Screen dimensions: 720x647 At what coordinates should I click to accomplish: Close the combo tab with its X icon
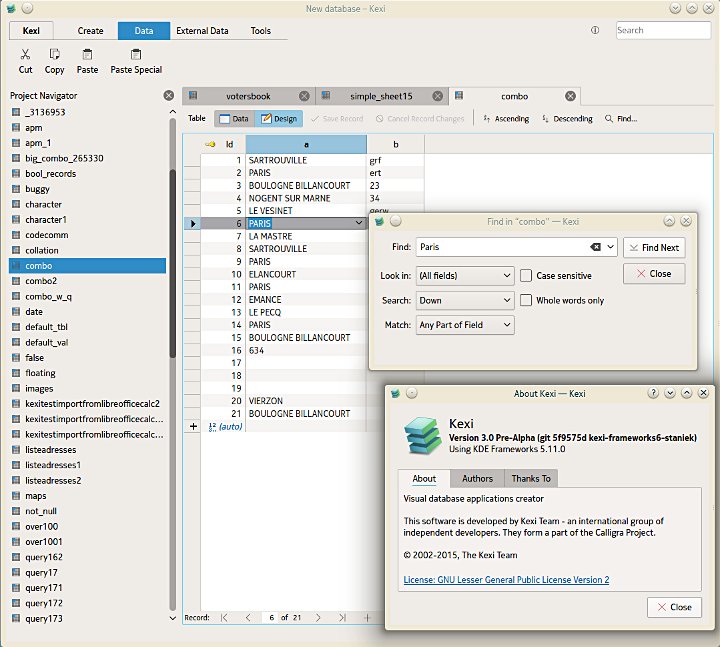(570, 96)
